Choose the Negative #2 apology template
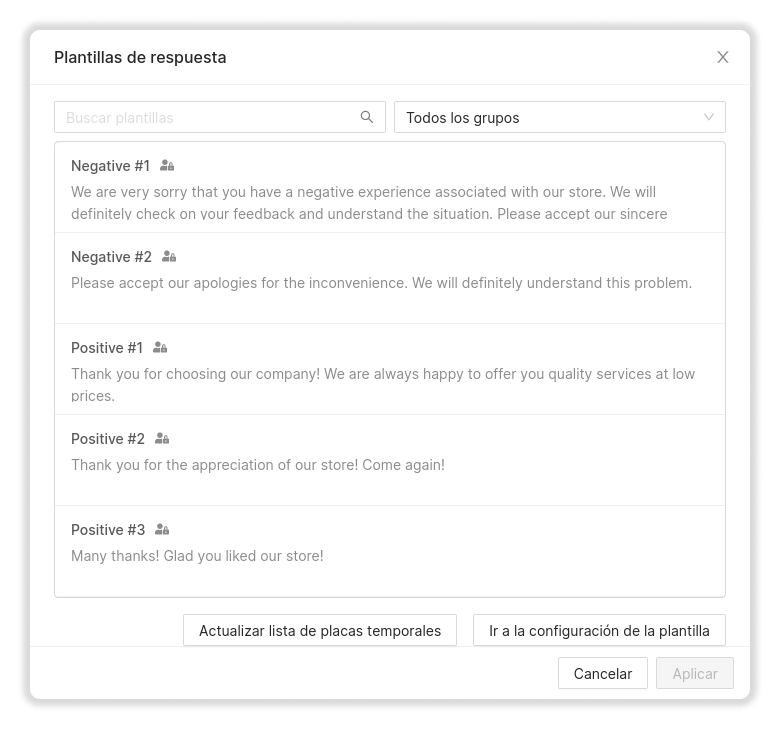This screenshot has height=729, width=780. click(x=381, y=283)
